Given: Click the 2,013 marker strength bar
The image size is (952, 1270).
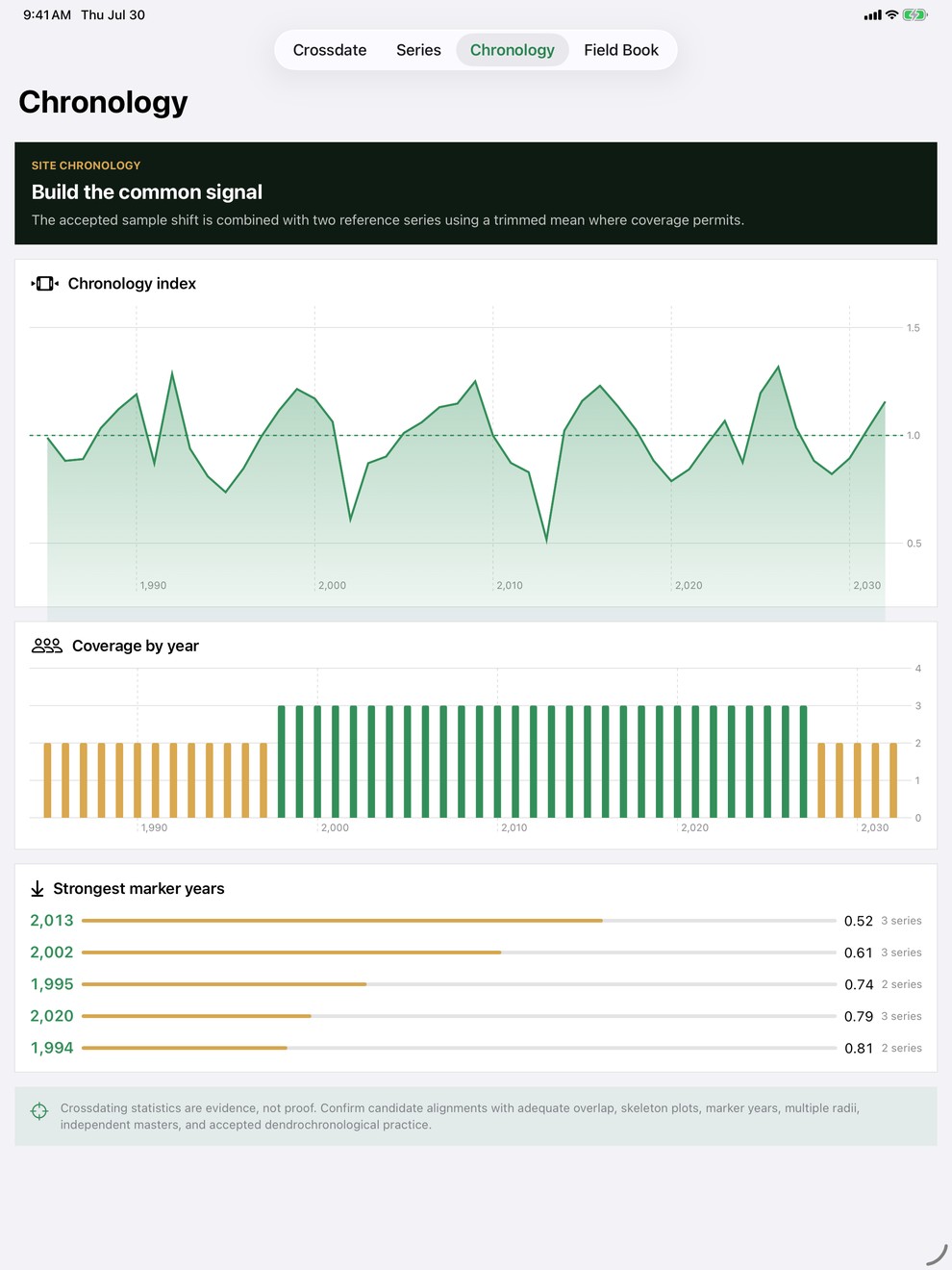Looking at the screenshot, I should (x=459, y=921).
